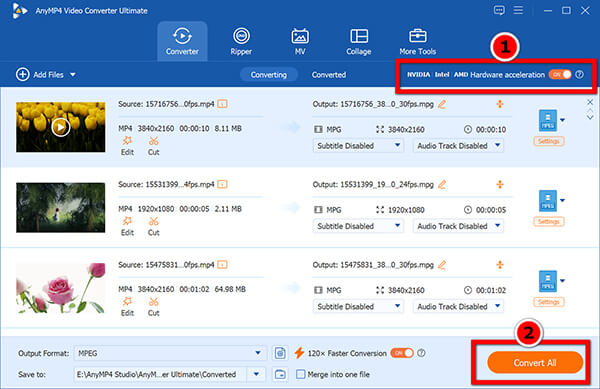Open info icon for source 15716756 file

pos(222,104)
